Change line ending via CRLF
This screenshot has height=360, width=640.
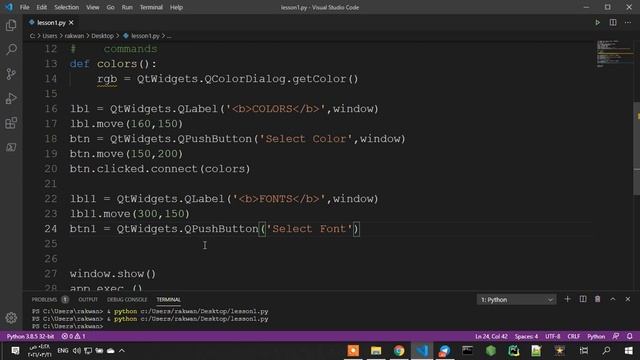[573, 336]
